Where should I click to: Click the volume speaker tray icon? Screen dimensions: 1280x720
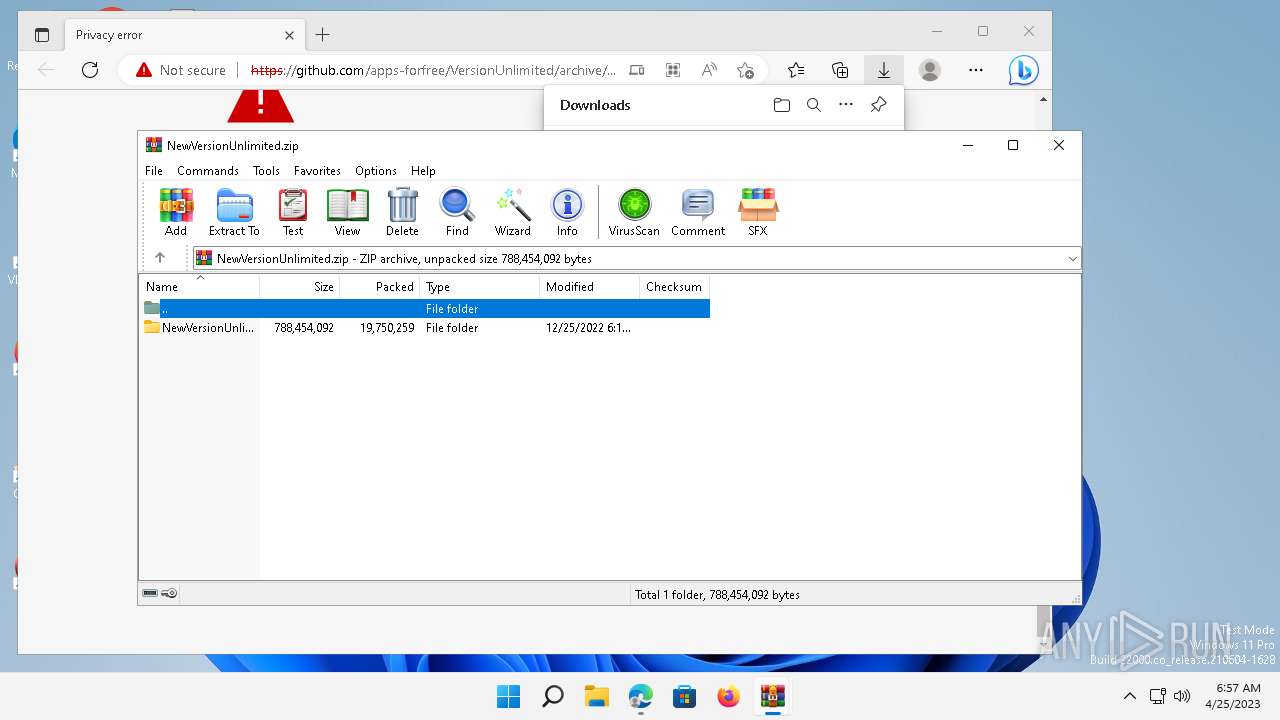pyautogui.click(x=1182, y=696)
